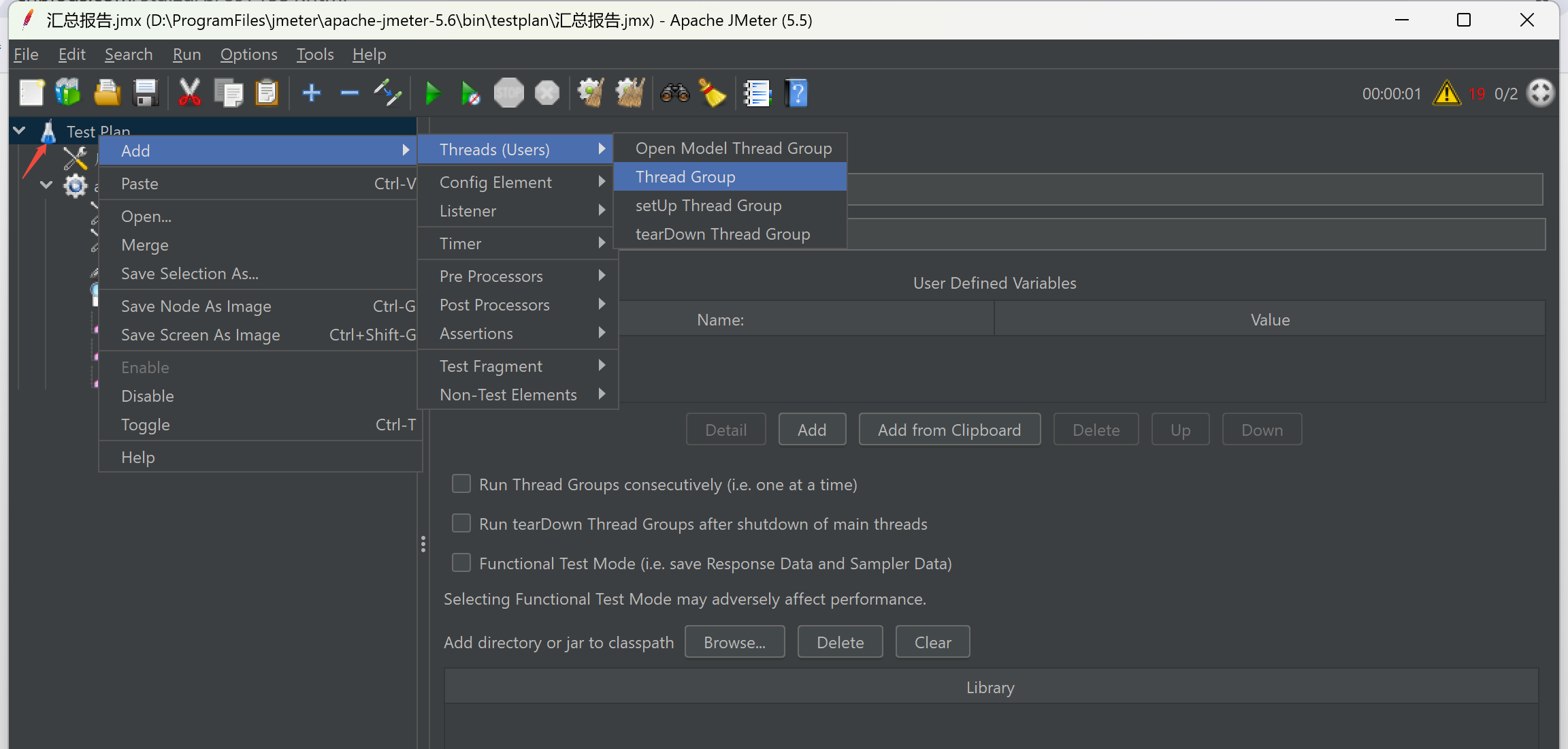Open the File menu

(26, 54)
